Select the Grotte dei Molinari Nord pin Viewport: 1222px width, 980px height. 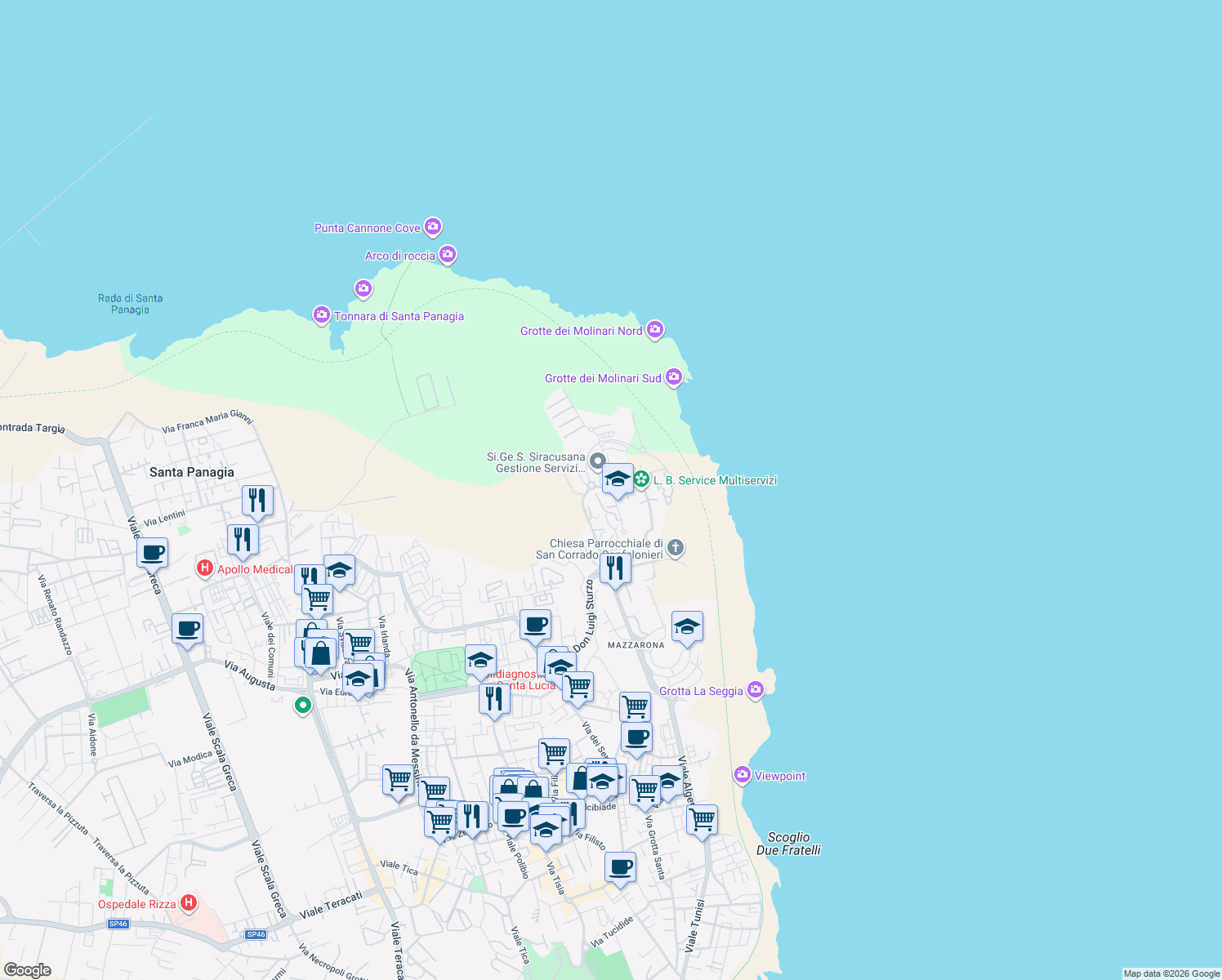pyautogui.click(x=655, y=330)
